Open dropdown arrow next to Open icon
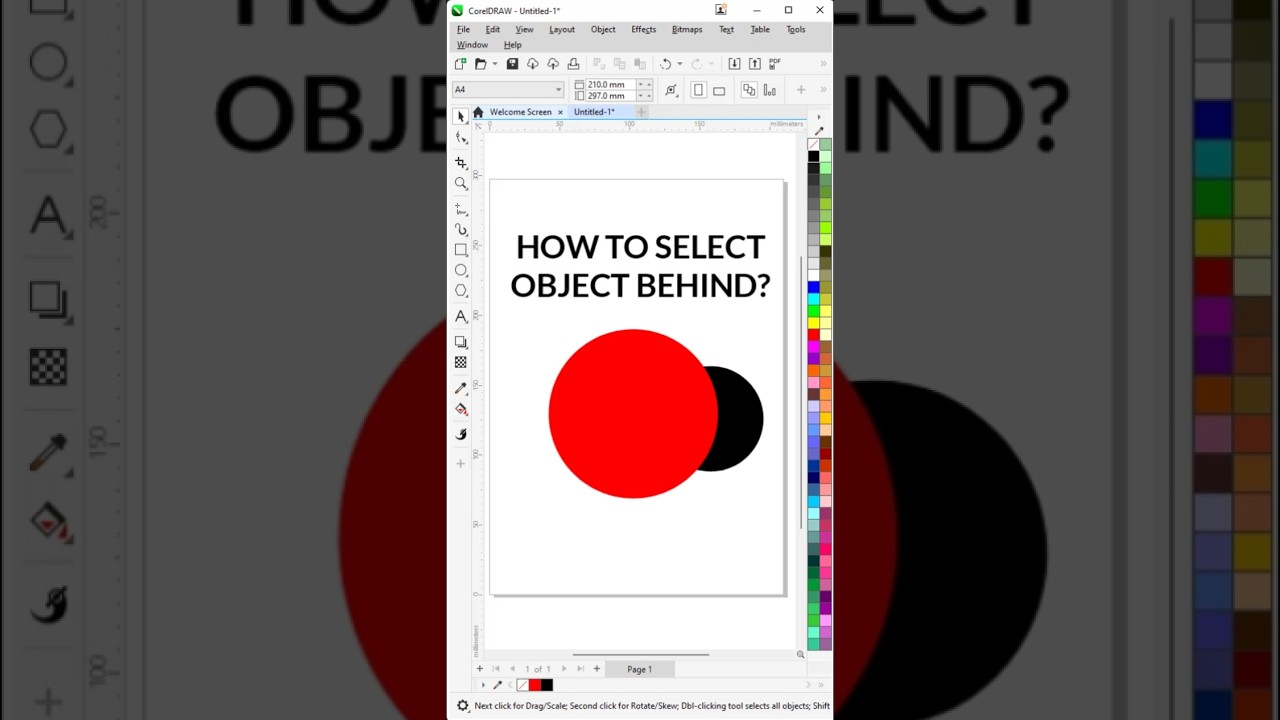Viewport: 1280px width, 720px height. pos(494,64)
